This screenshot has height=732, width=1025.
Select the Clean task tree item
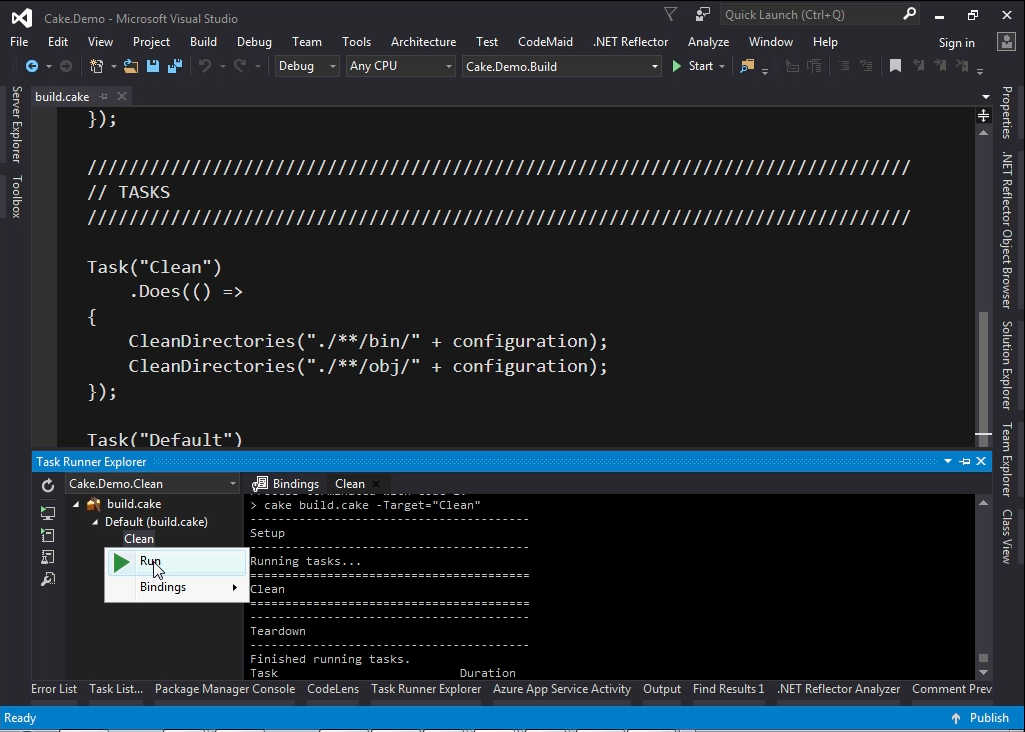(x=139, y=539)
